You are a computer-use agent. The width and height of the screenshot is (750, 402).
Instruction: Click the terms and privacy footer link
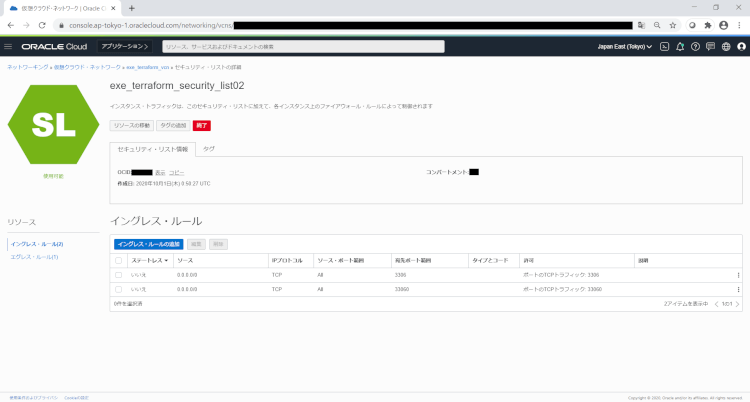(x=33, y=398)
